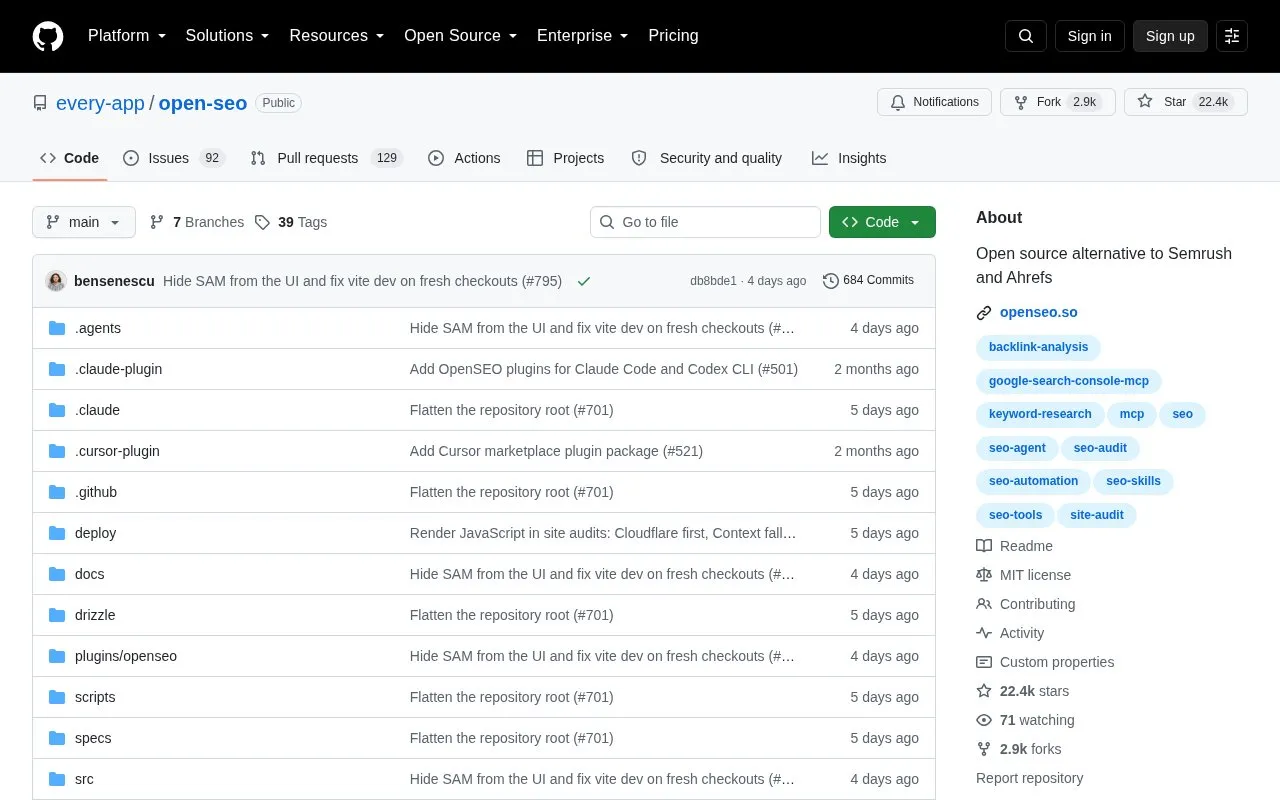Click the repository icon before every-app
This screenshot has width=1280, height=800.
click(40, 103)
